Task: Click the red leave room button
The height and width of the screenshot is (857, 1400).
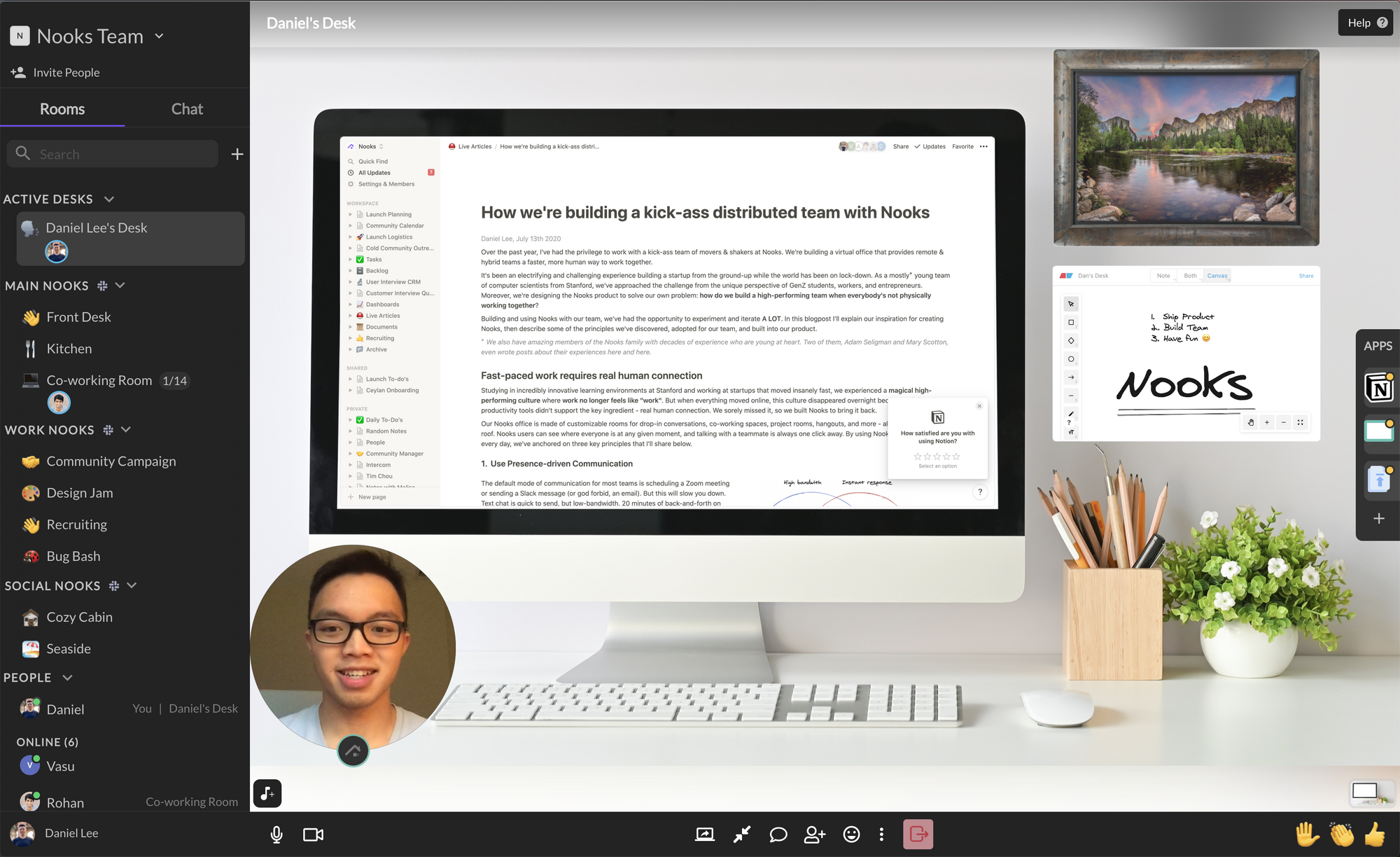Action: click(x=918, y=834)
